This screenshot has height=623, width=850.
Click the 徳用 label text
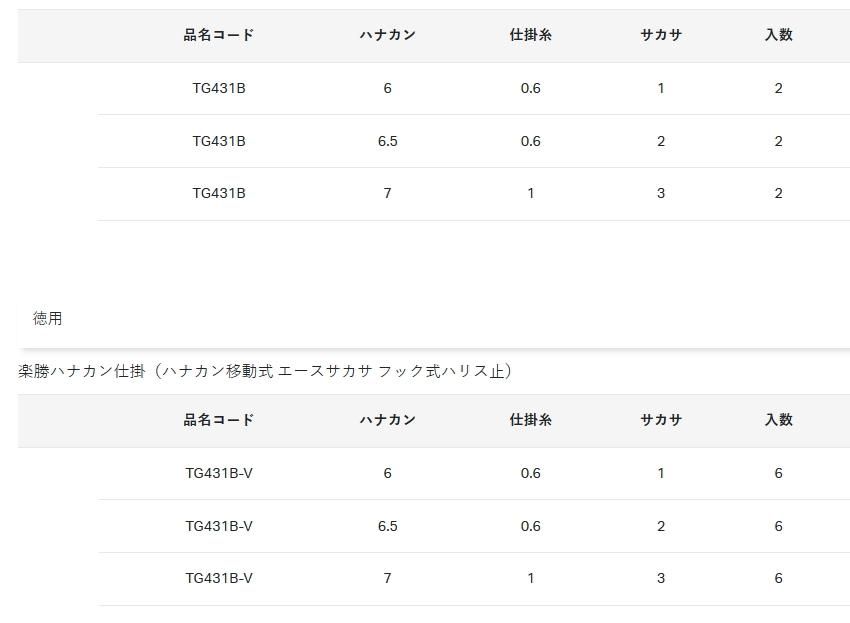coord(47,318)
